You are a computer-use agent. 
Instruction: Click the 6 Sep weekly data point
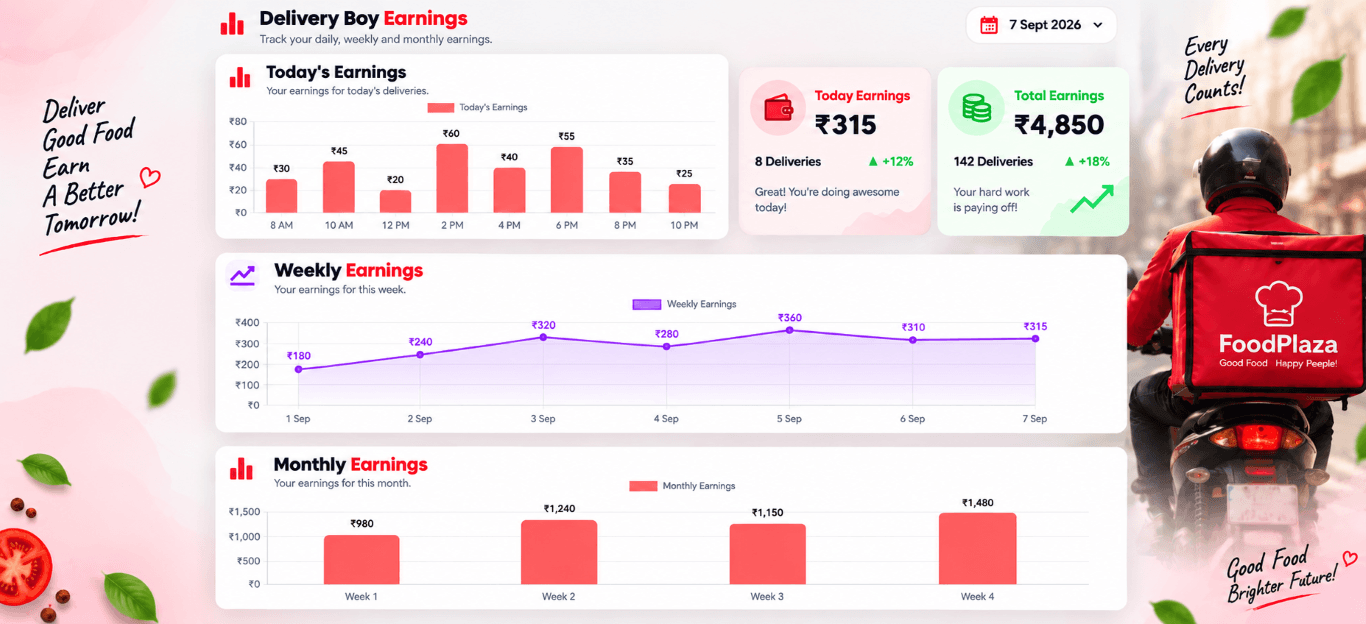tap(913, 340)
